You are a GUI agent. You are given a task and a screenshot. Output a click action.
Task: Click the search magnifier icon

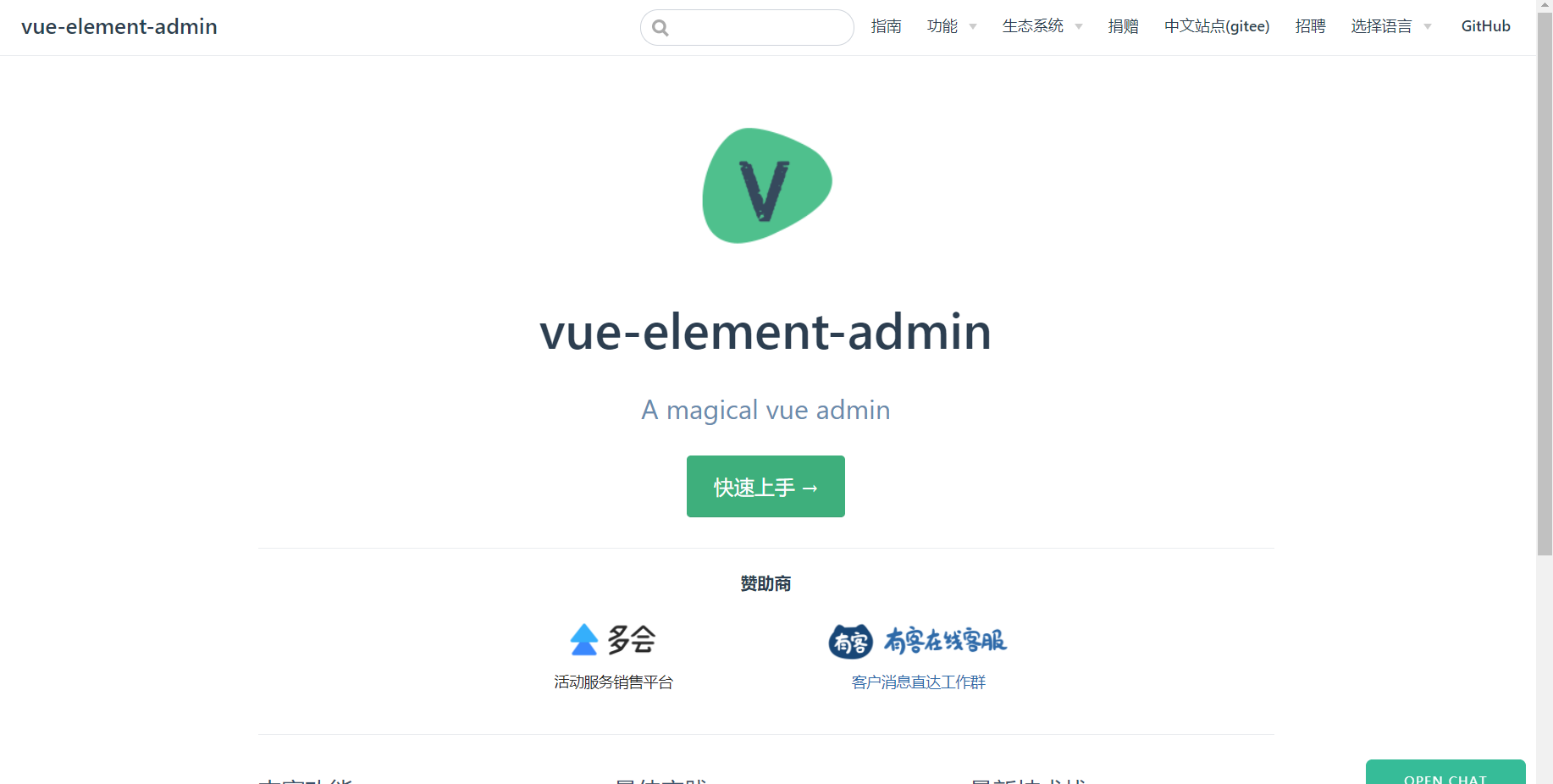pyautogui.click(x=660, y=28)
